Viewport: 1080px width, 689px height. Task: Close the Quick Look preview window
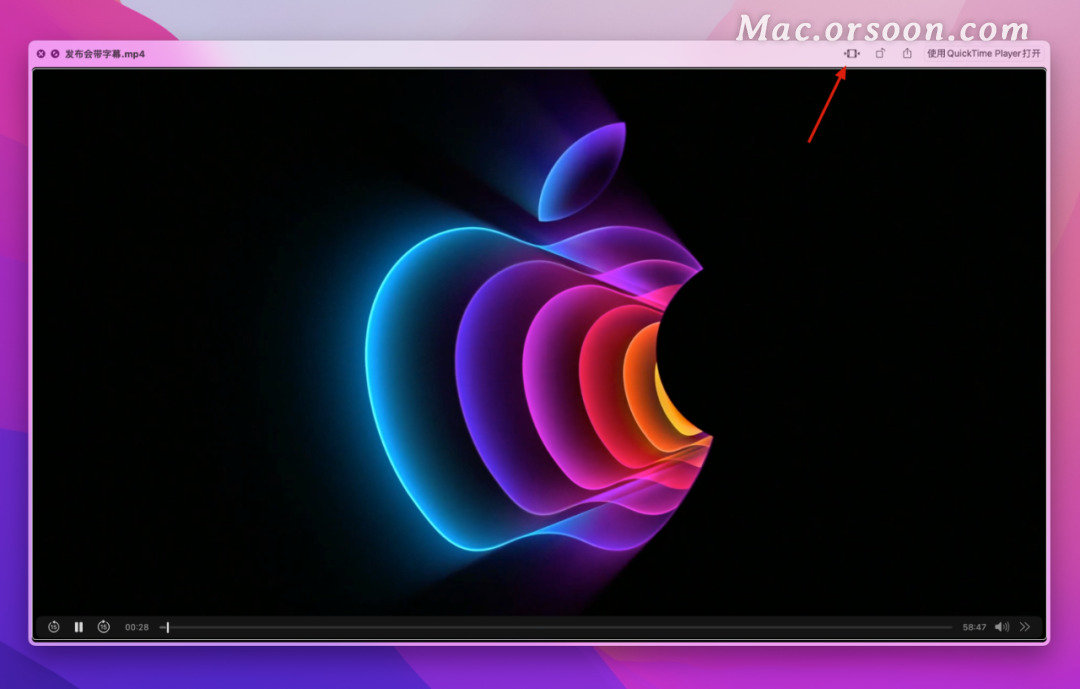[41, 54]
